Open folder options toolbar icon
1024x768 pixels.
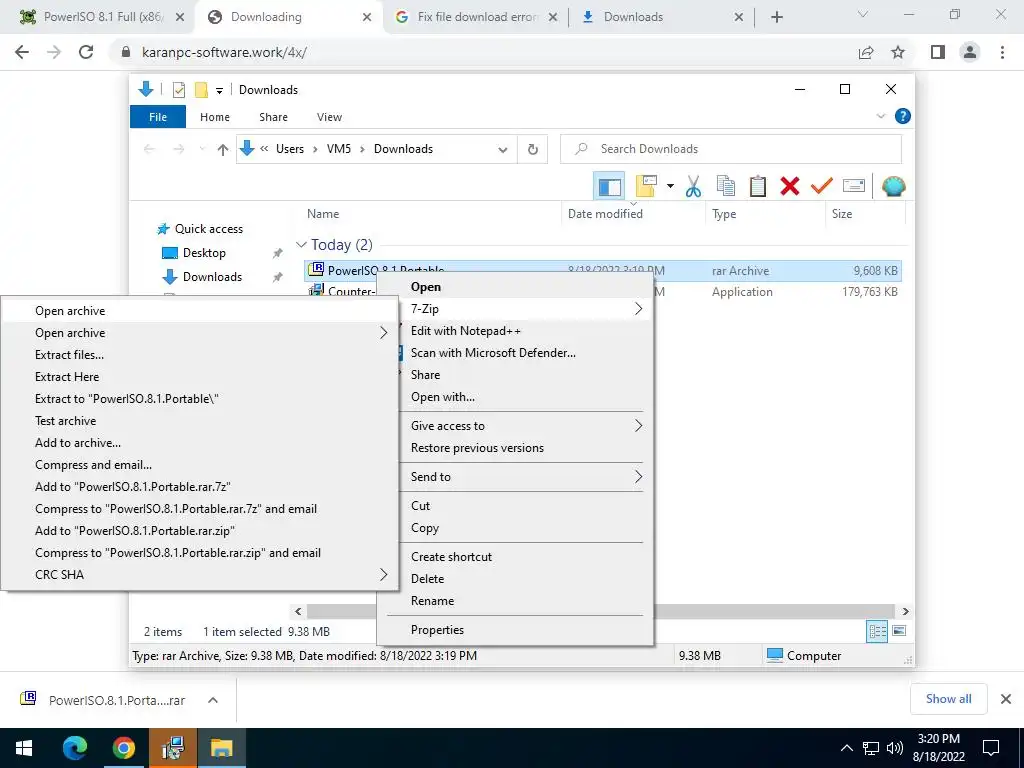(645, 186)
